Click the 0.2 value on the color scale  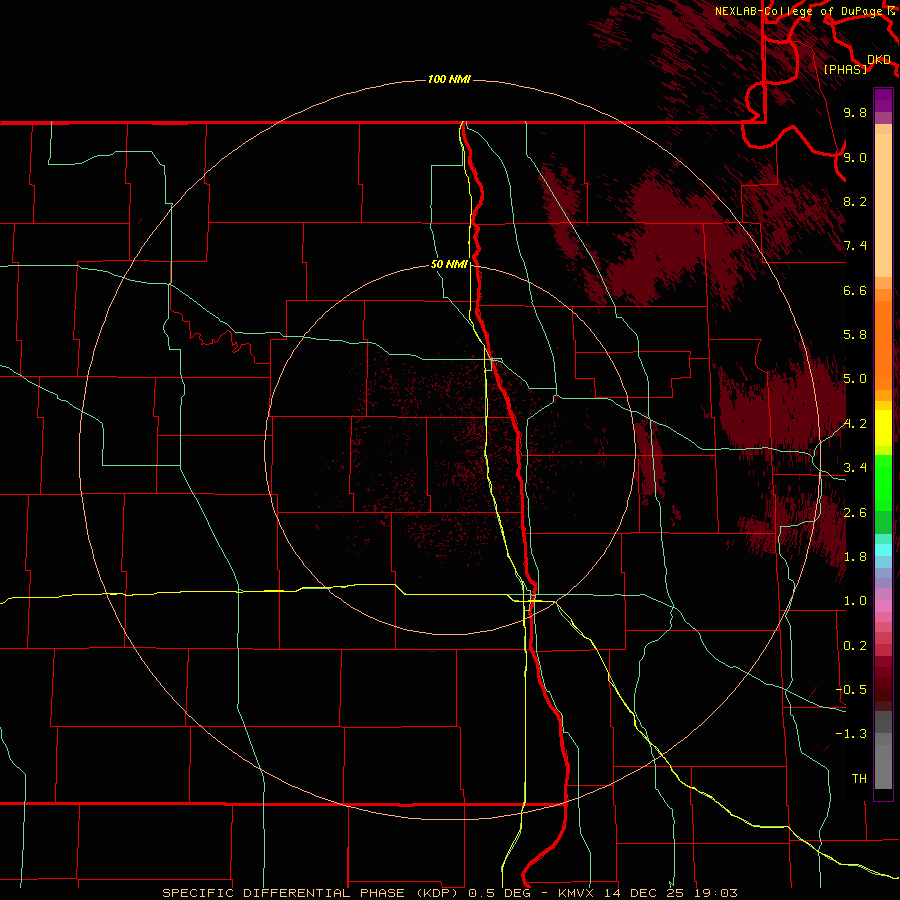pos(855,646)
